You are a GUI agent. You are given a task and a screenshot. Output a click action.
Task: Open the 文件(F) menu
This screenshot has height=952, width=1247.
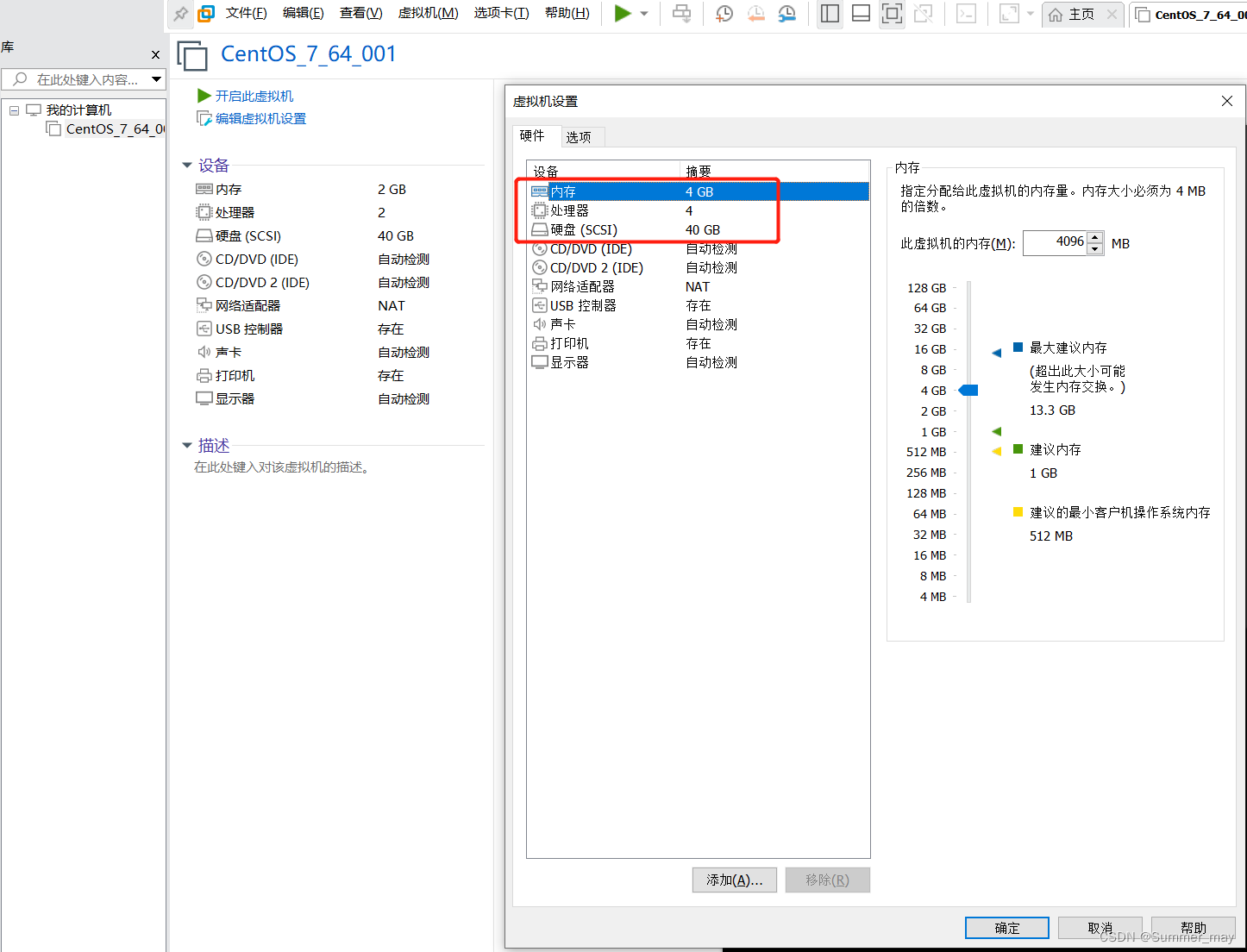[x=247, y=13]
